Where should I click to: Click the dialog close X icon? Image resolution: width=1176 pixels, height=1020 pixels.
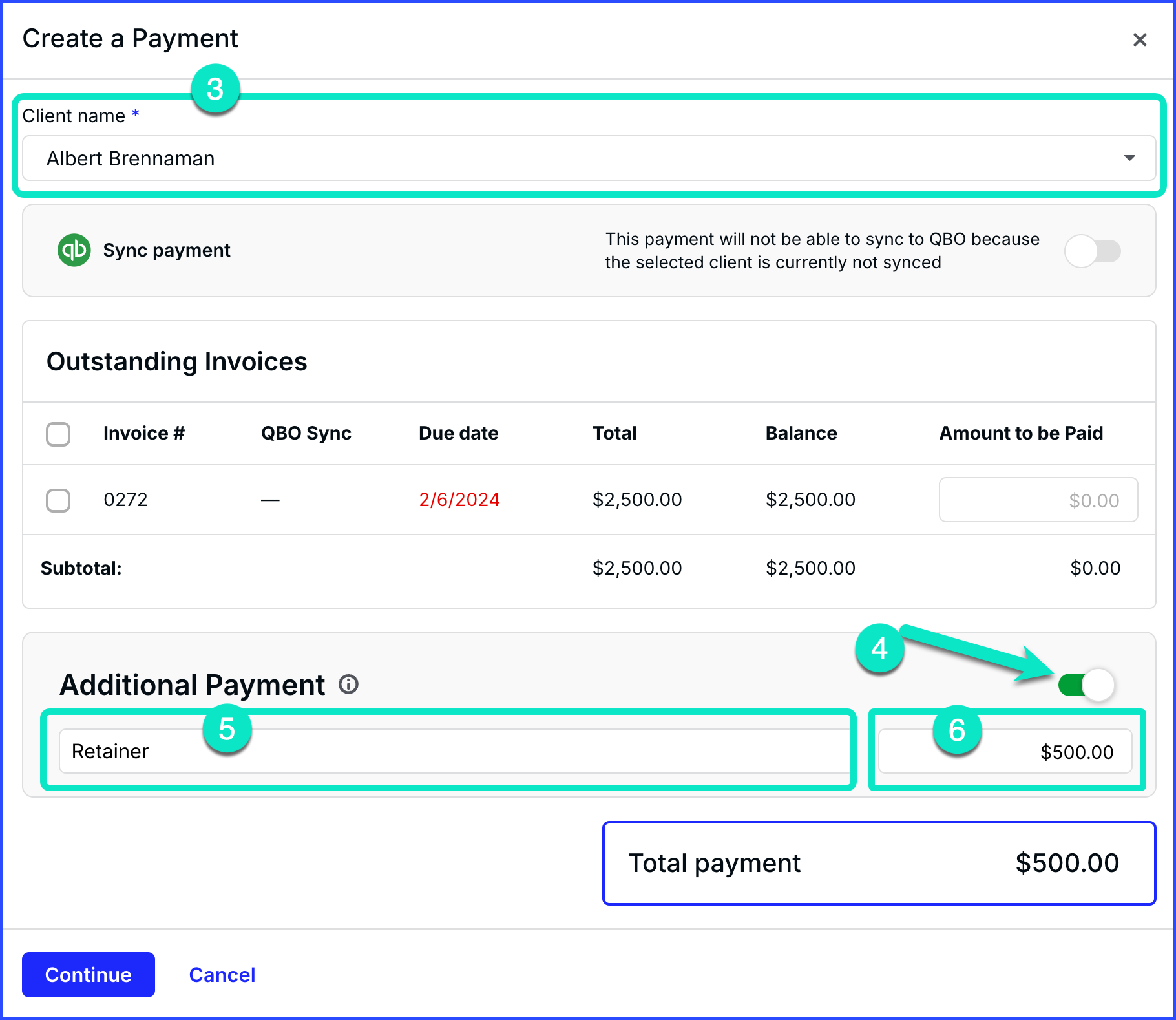(1140, 40)
